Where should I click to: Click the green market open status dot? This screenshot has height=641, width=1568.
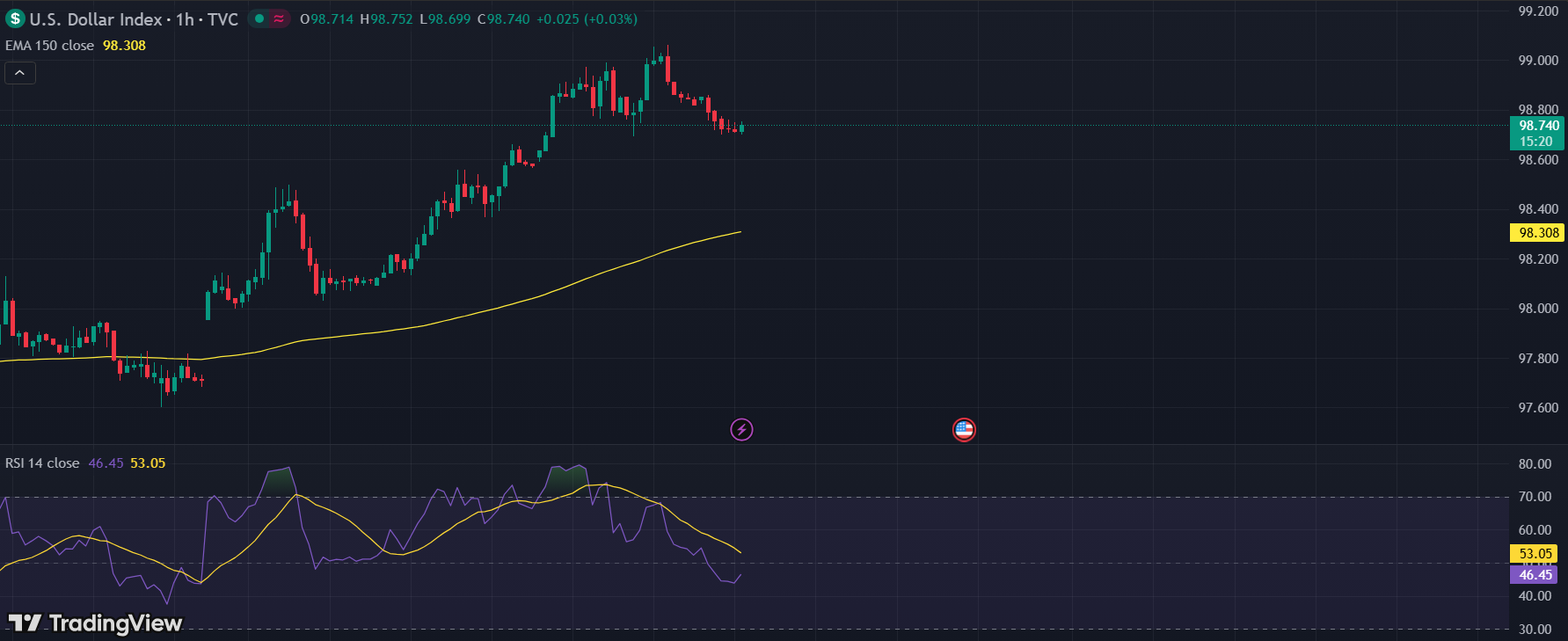[259, 18]
